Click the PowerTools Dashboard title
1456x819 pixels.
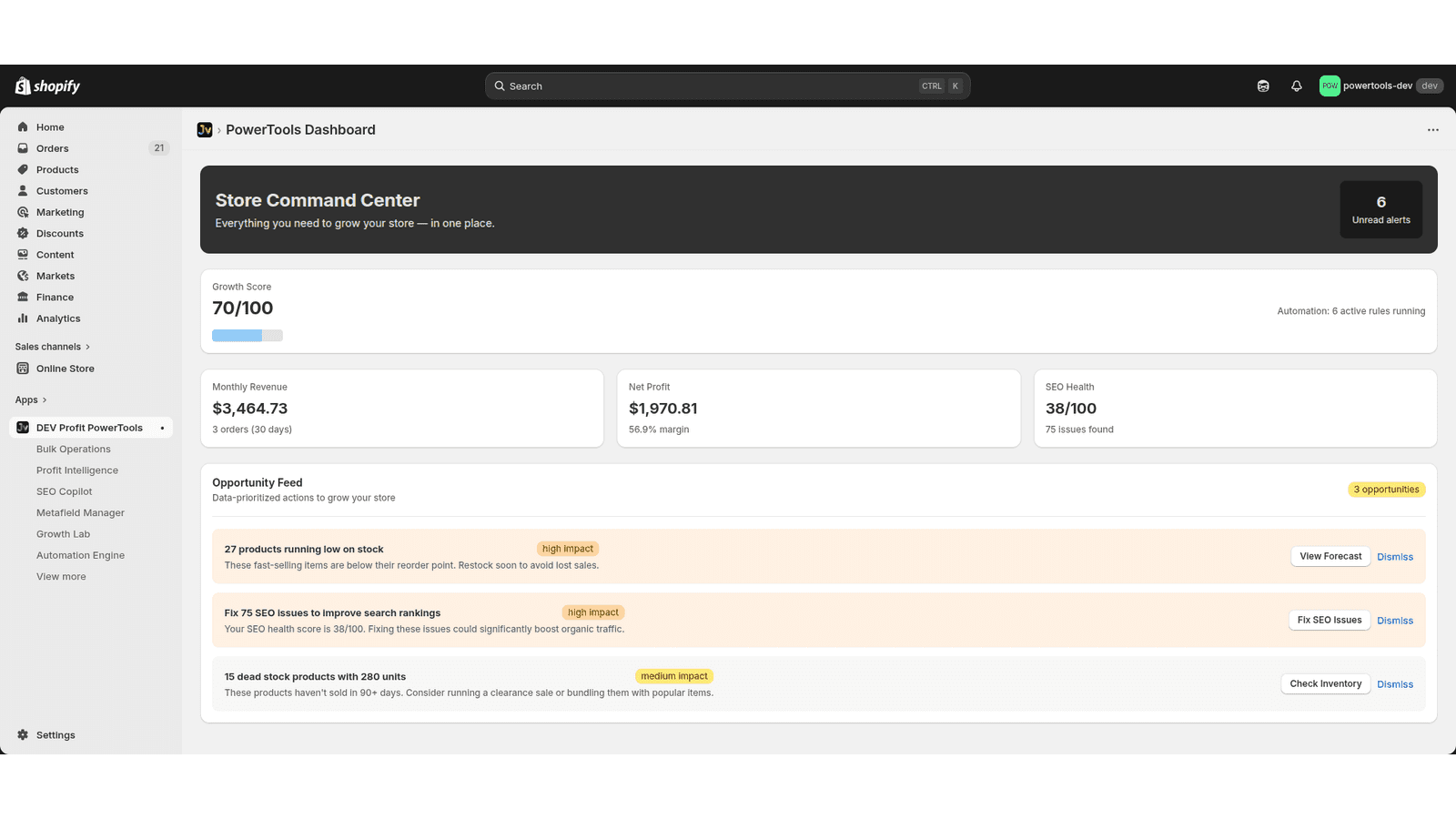[300, 130]
